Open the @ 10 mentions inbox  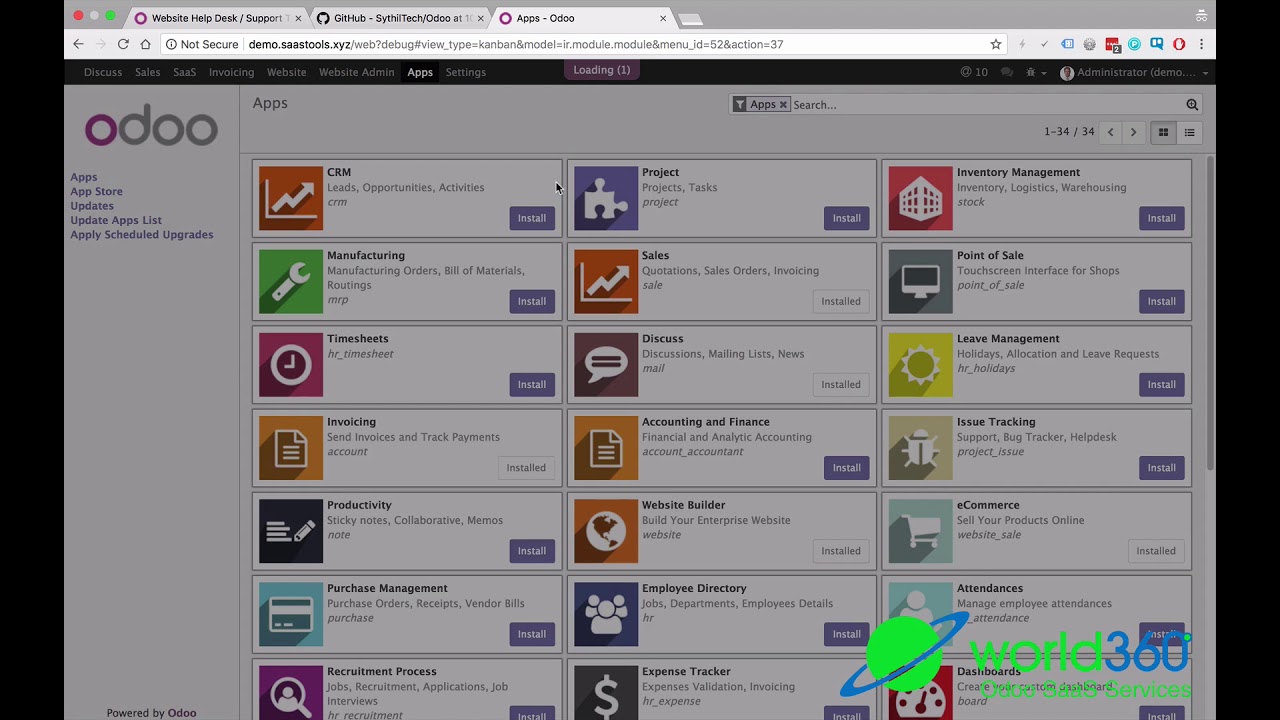(974, 72)
